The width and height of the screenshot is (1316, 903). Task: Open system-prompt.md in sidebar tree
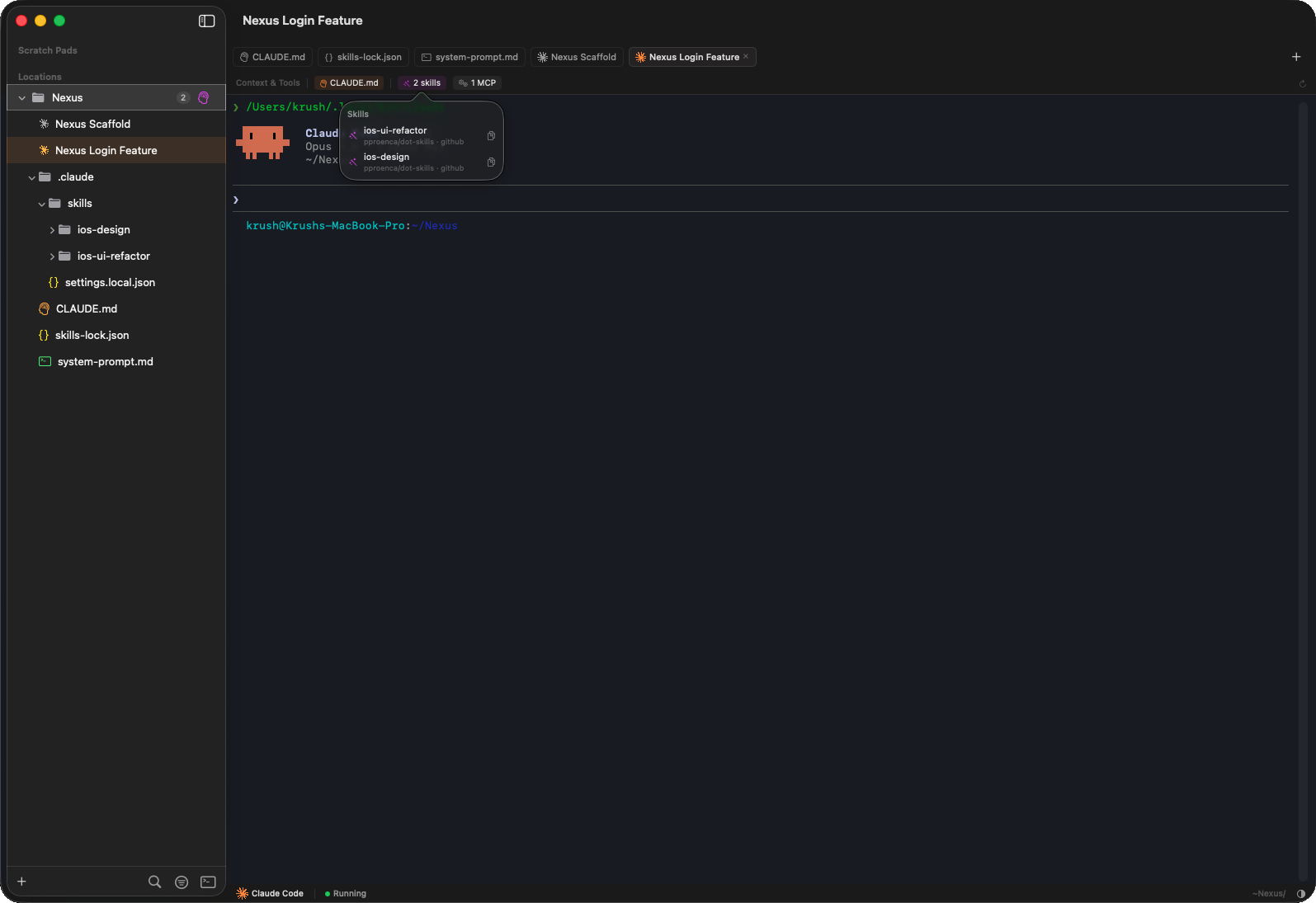pyautogui.click(x=116, y=361)
